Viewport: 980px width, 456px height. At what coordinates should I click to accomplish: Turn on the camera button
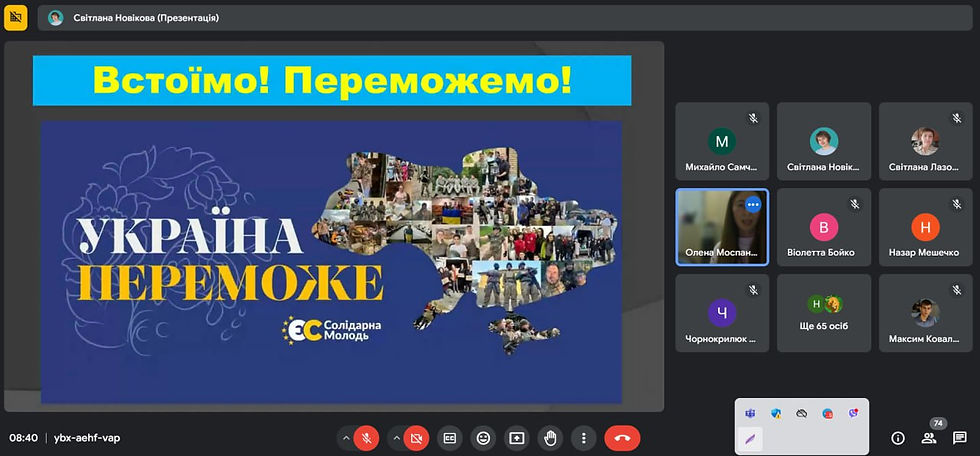click(416, 439)
